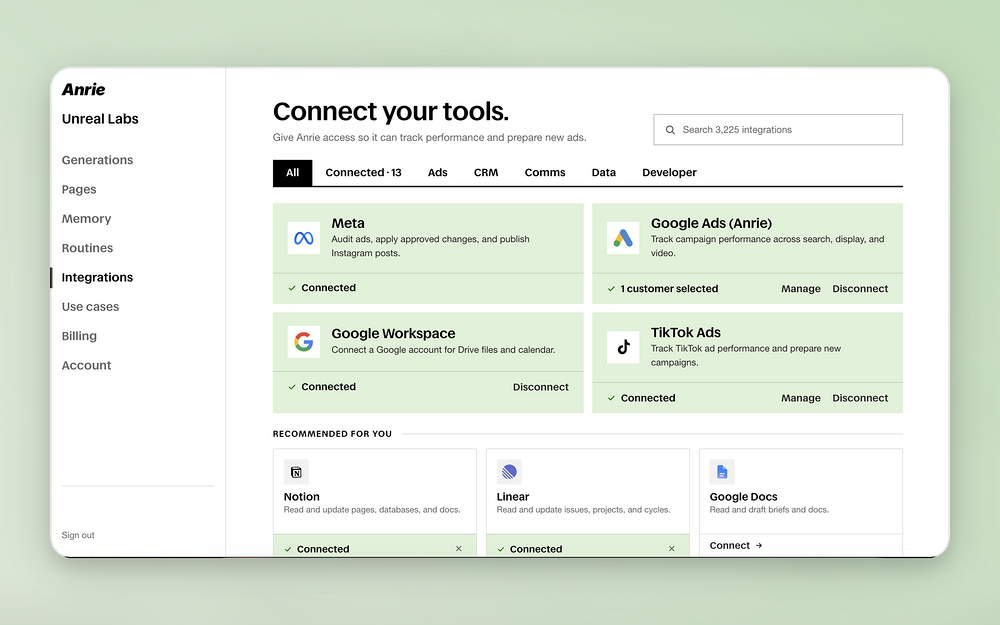1000x625 pixels.
Task: Select the All tab
Action: pos(293,173)
